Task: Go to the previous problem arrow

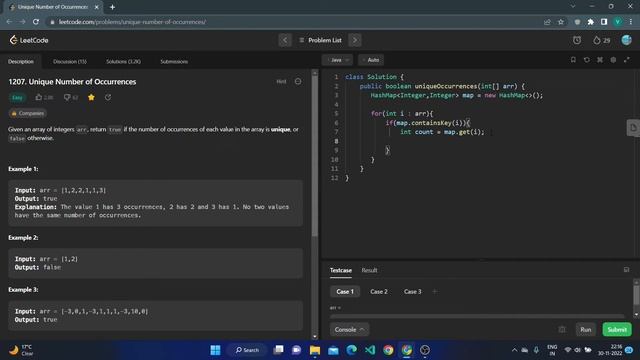Action: tap(285, 40)
